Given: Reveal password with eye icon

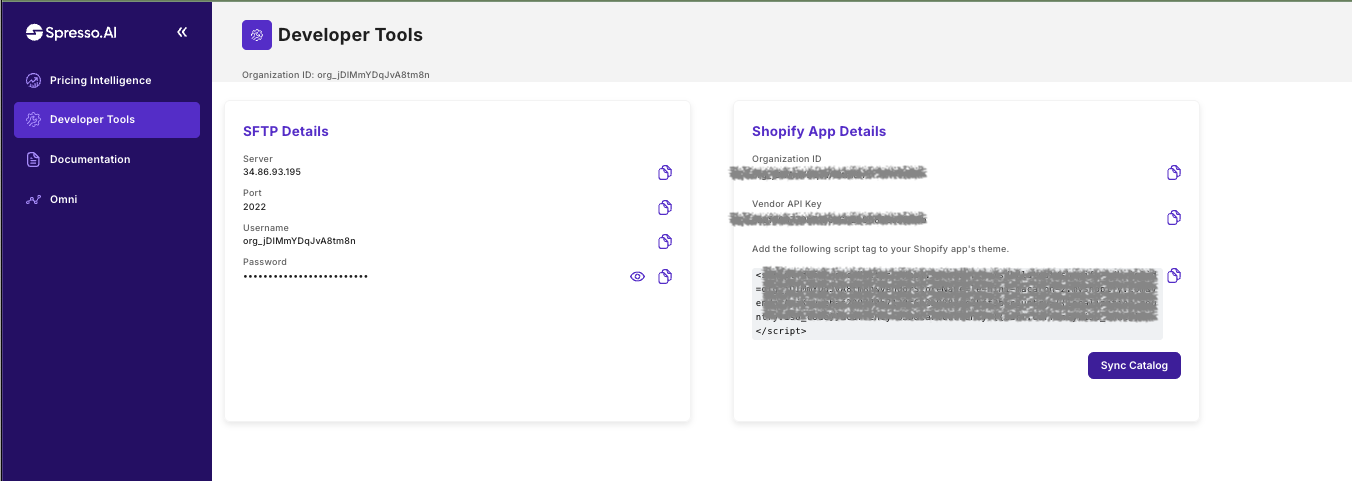Looking at the screenshot, I should 637,277.
